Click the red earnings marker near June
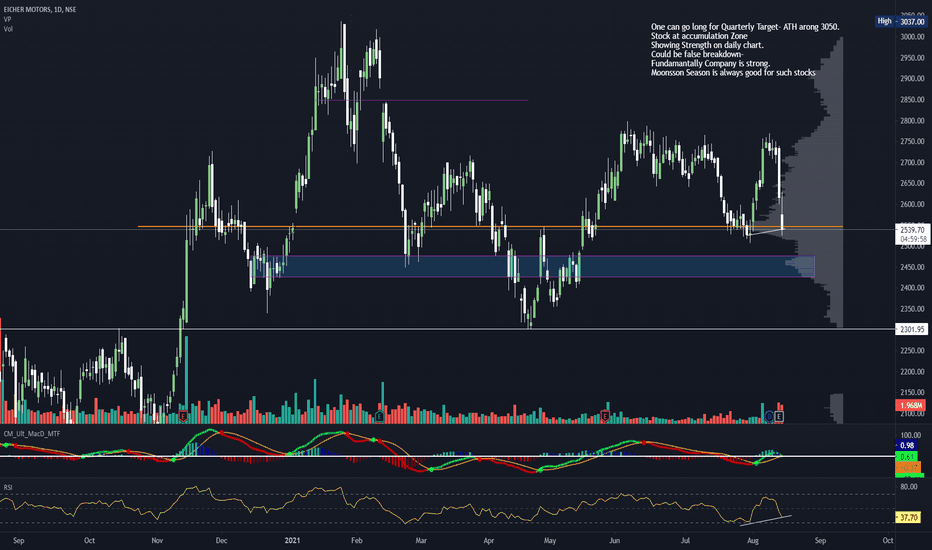 605,416
